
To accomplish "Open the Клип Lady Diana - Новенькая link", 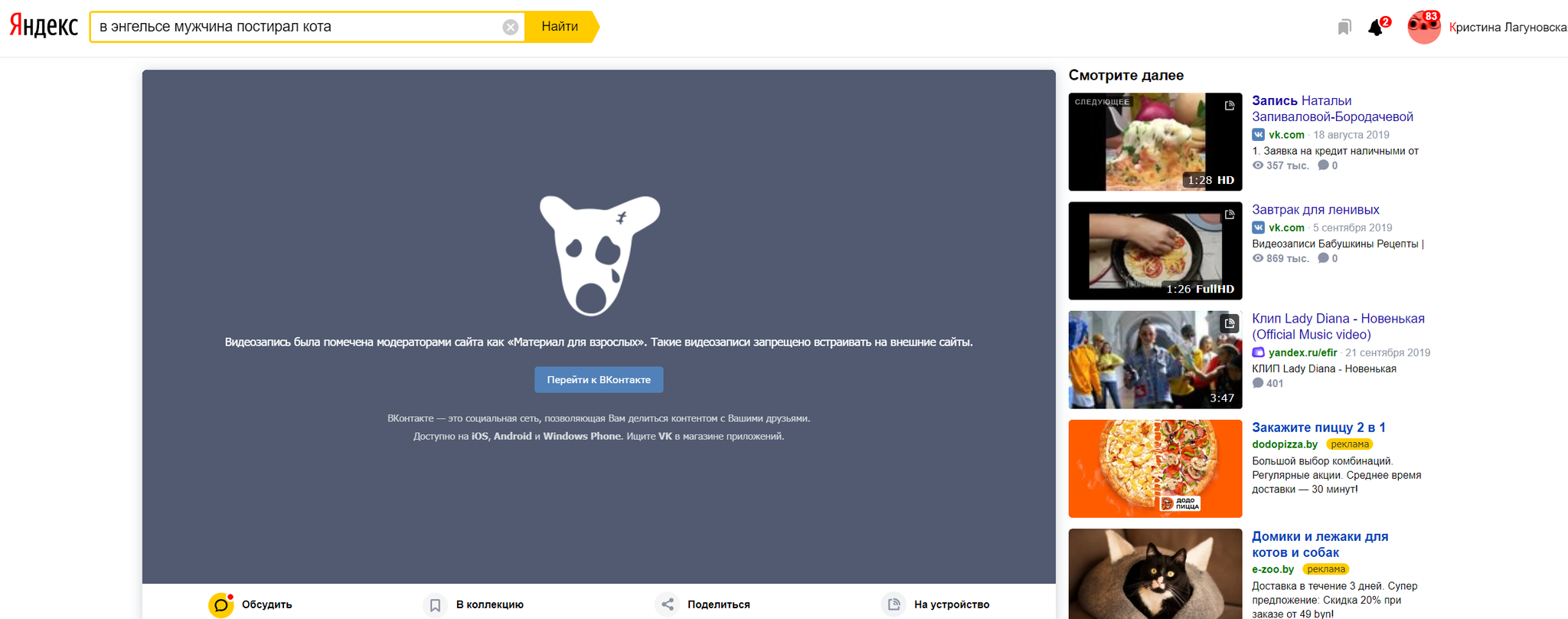I will tap(1338, 326).
